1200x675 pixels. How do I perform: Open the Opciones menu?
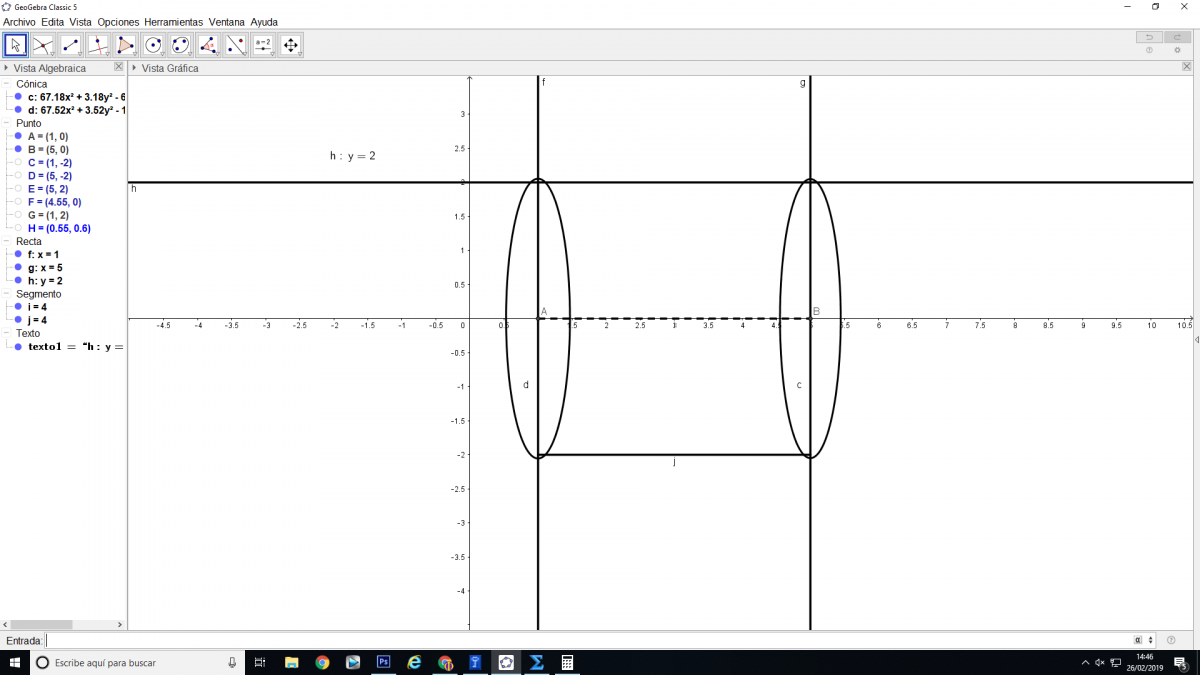[x=118, y=22]
